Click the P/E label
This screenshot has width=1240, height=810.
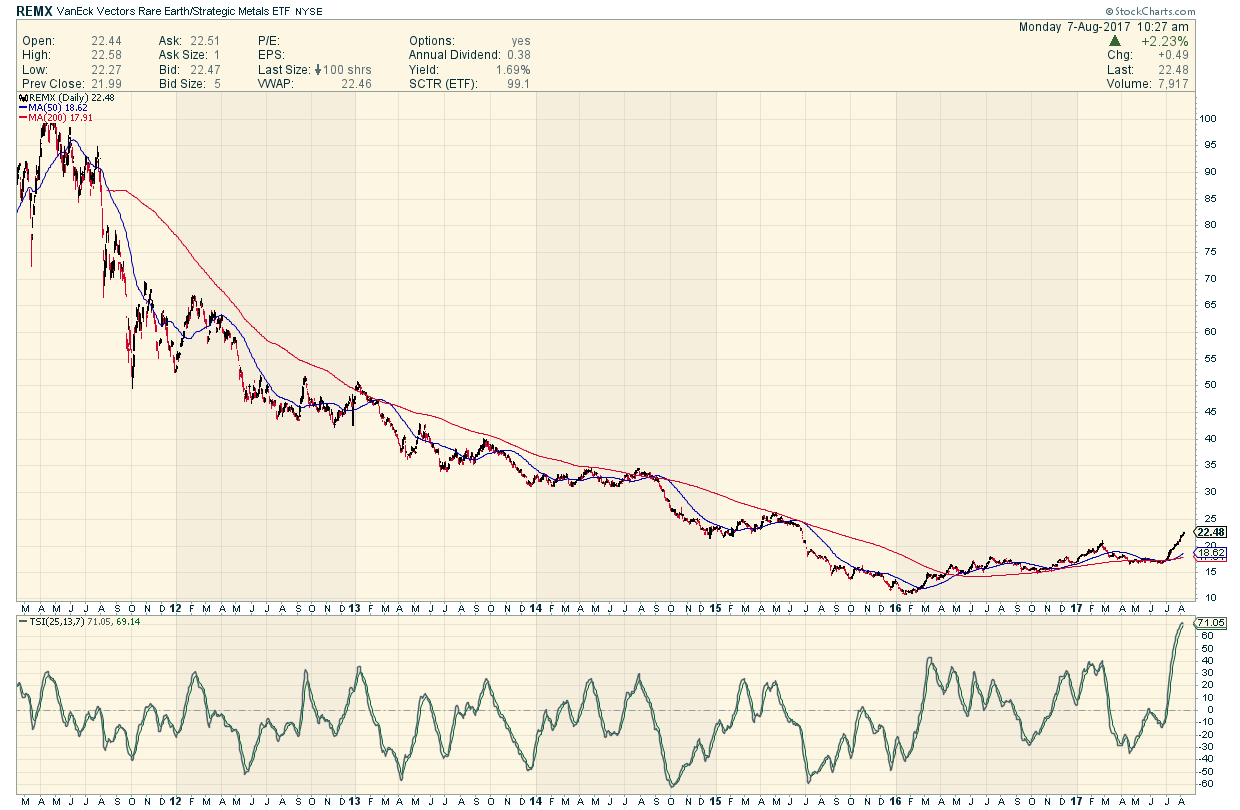tap(271, 42)
